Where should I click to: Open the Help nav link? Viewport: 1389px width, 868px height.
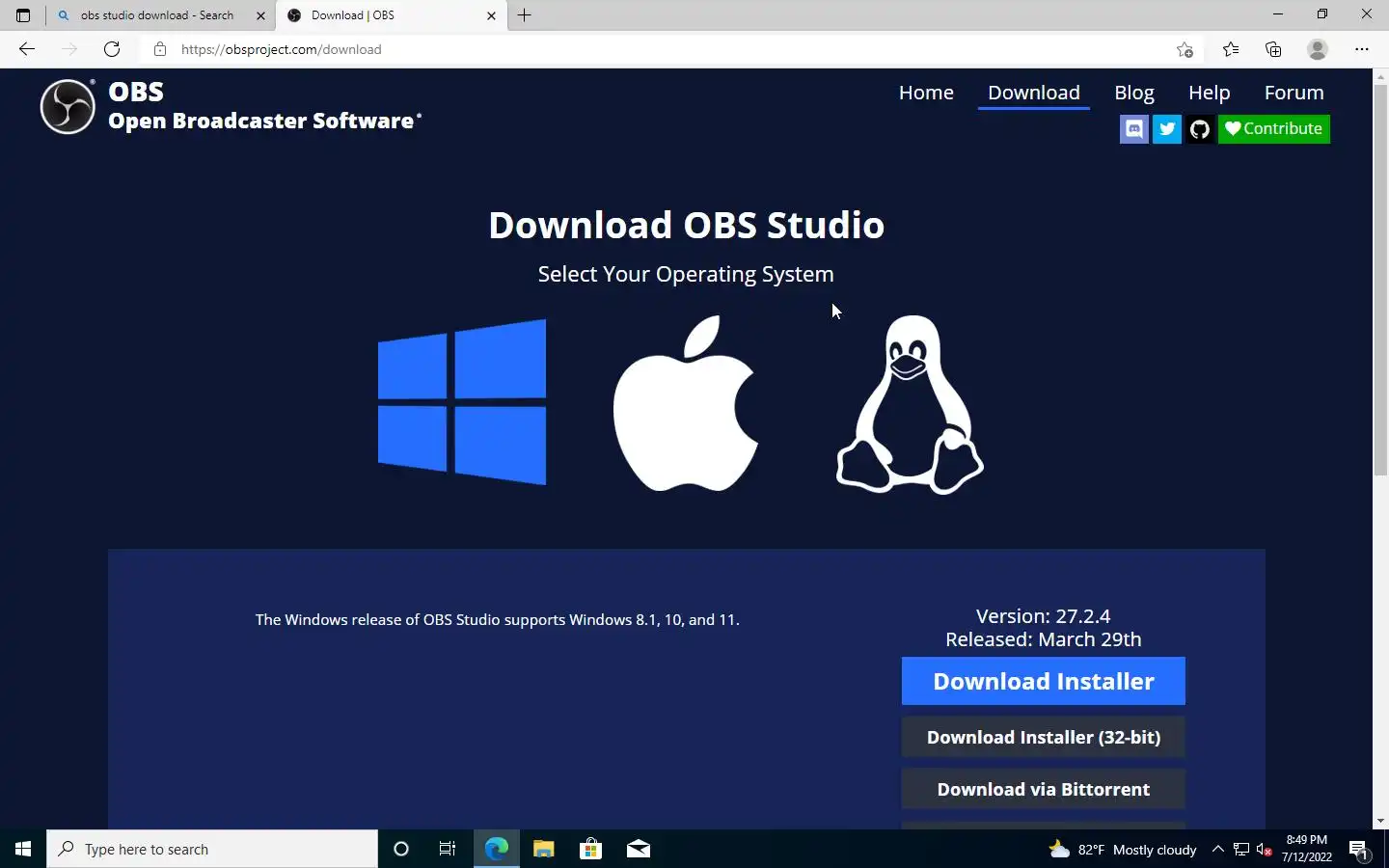[x=1210, y=93]
